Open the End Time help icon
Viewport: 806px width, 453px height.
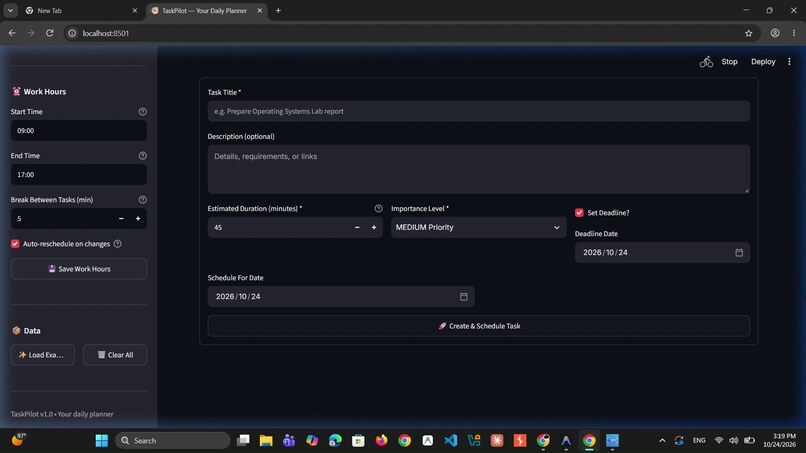coord(142,156)
